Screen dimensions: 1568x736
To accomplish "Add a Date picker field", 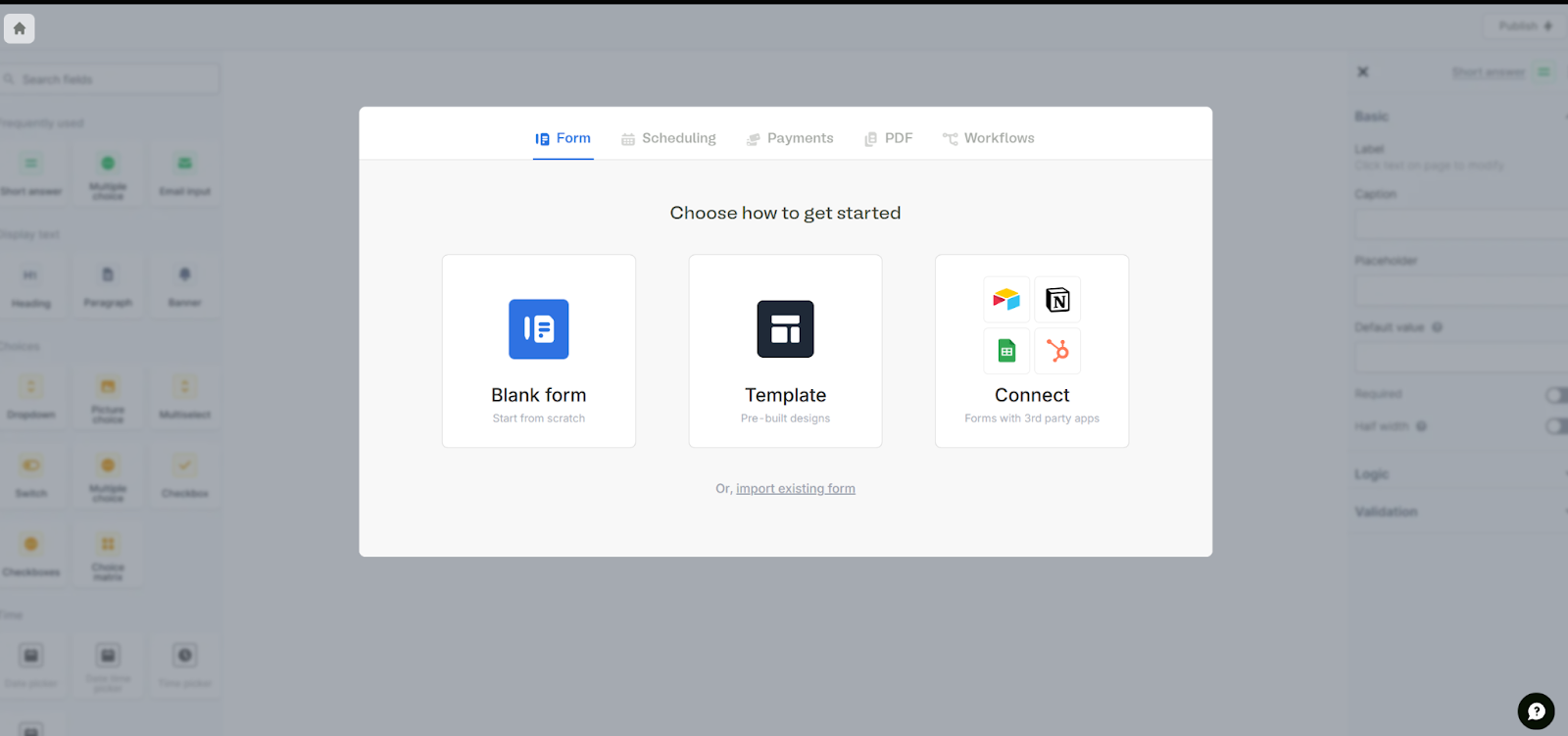I will tap(31, 665).
